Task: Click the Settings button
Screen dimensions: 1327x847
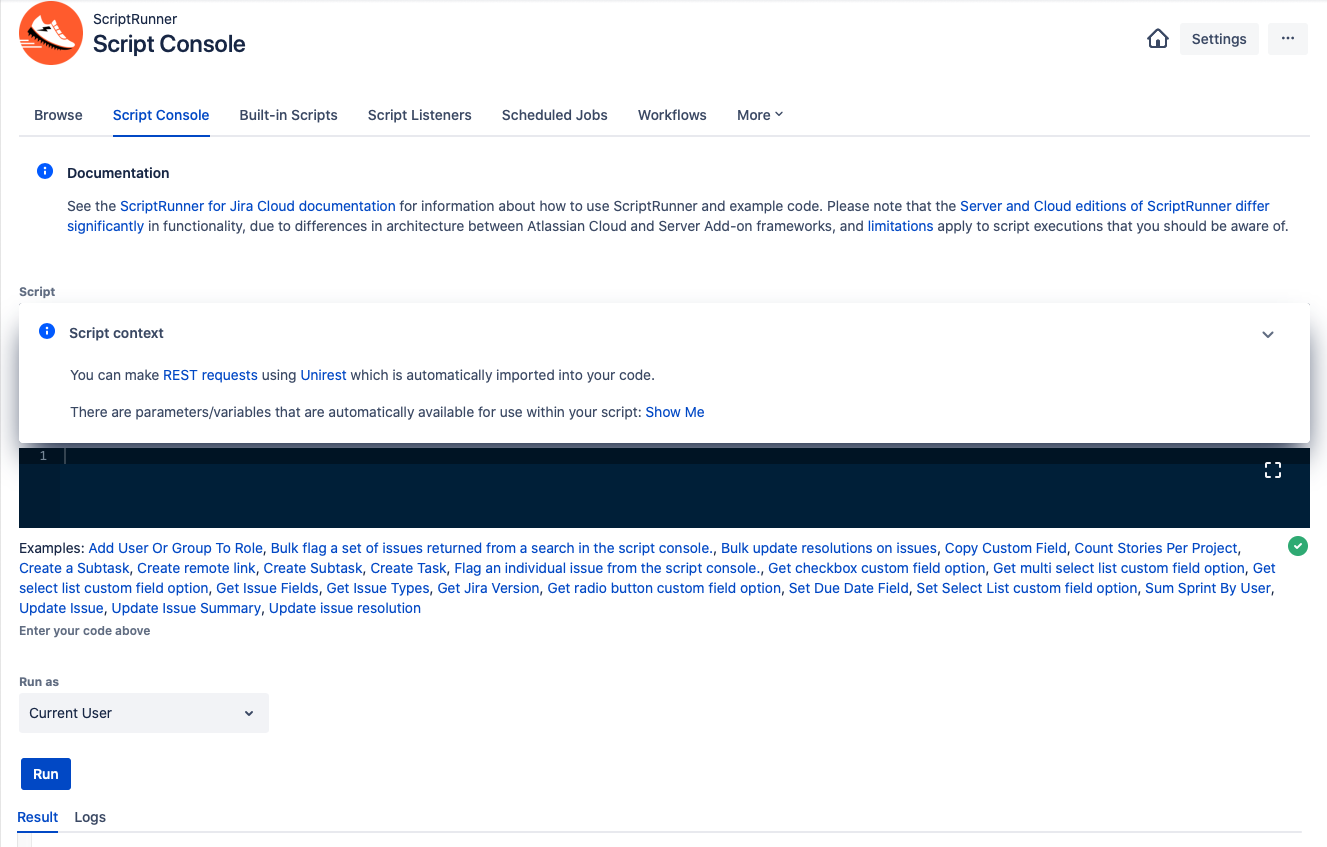Action: [x=1219, y=39]
